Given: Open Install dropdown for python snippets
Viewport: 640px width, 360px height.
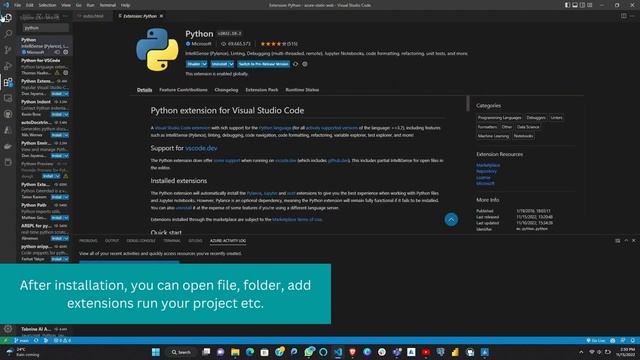Looking at the screenshot, I should 66,259.
